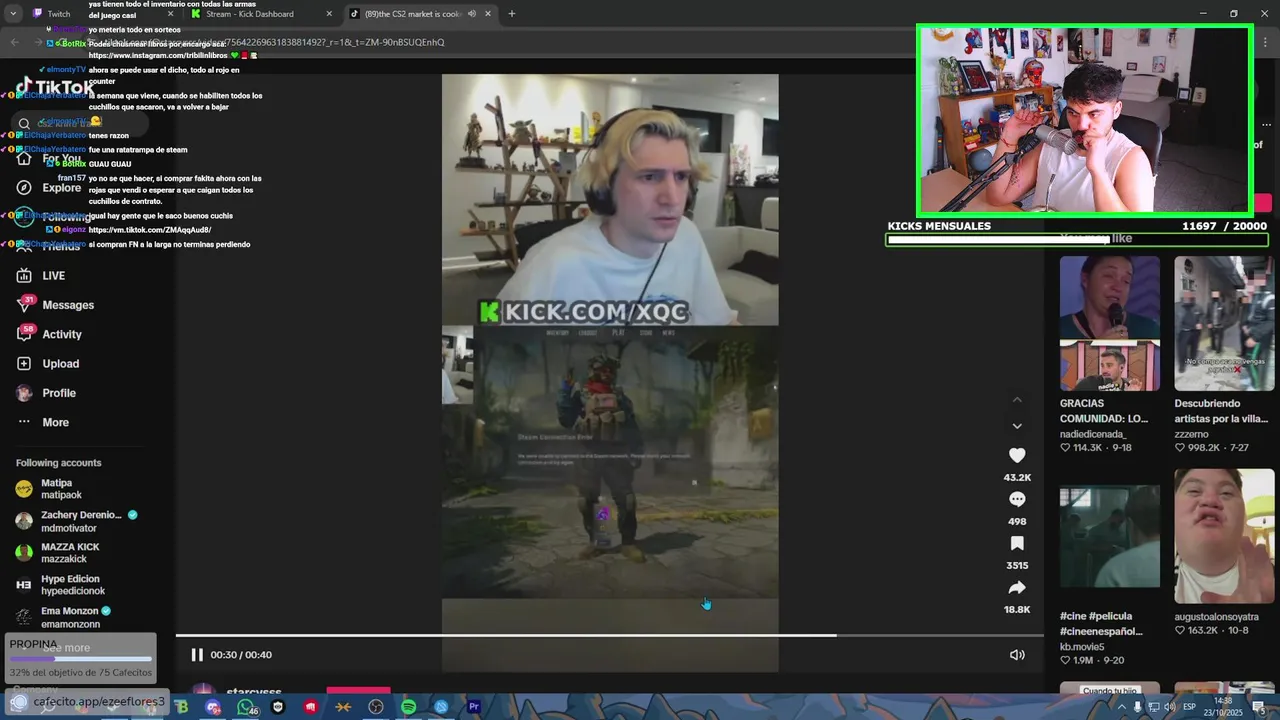Open Activity in the sidebar

[x=62, y=334]
